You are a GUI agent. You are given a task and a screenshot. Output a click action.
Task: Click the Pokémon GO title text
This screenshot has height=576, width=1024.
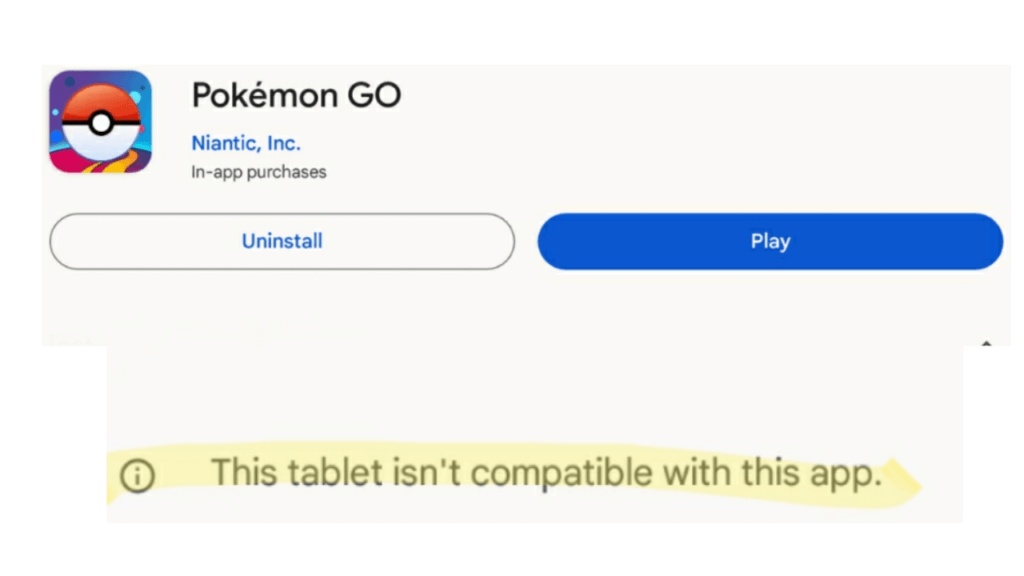296,95
